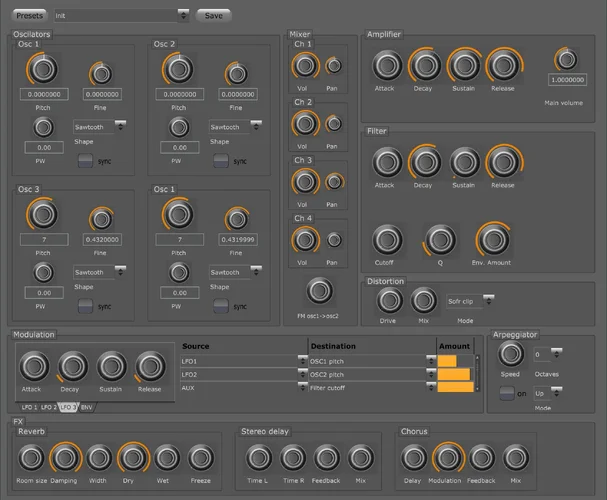Click the Main volume value field
Image resolution: width=607 pixels, height=500 pixels.
coord(566,79)
